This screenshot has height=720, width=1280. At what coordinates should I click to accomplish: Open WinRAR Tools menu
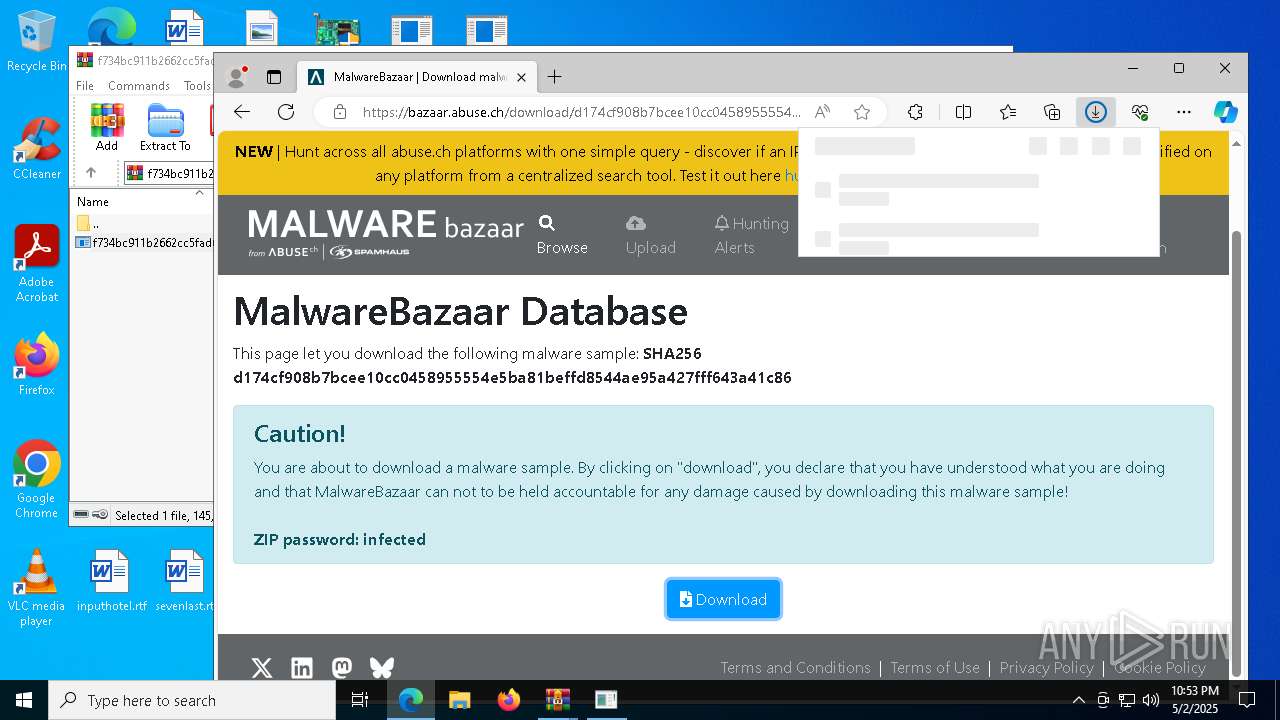197,86
